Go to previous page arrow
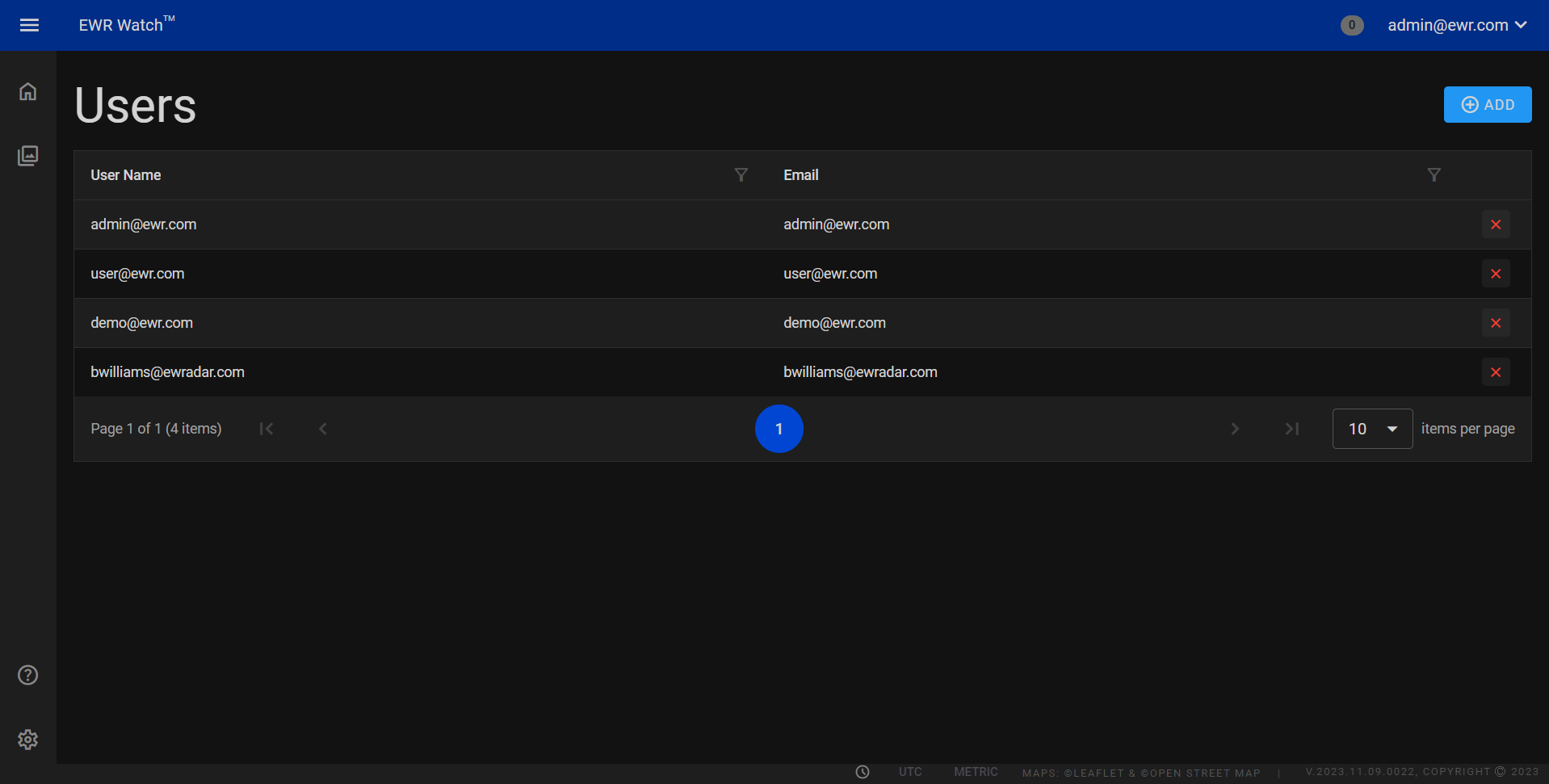The width and height of the screenshot is (1549, 784). [x=323, y=429]
